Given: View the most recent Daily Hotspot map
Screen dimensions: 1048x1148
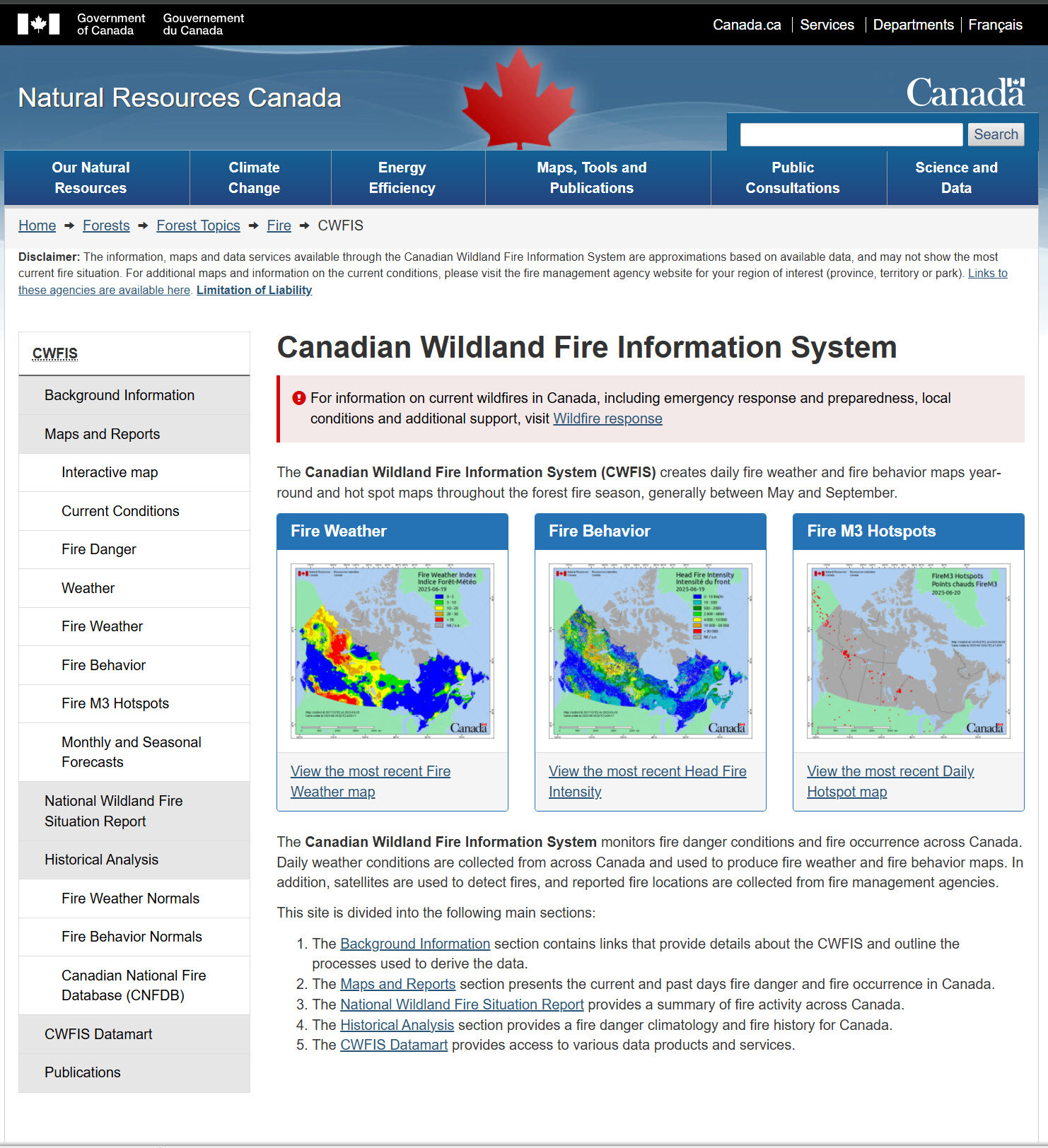Looking at the screenshot, I should [x=890, y=781].
